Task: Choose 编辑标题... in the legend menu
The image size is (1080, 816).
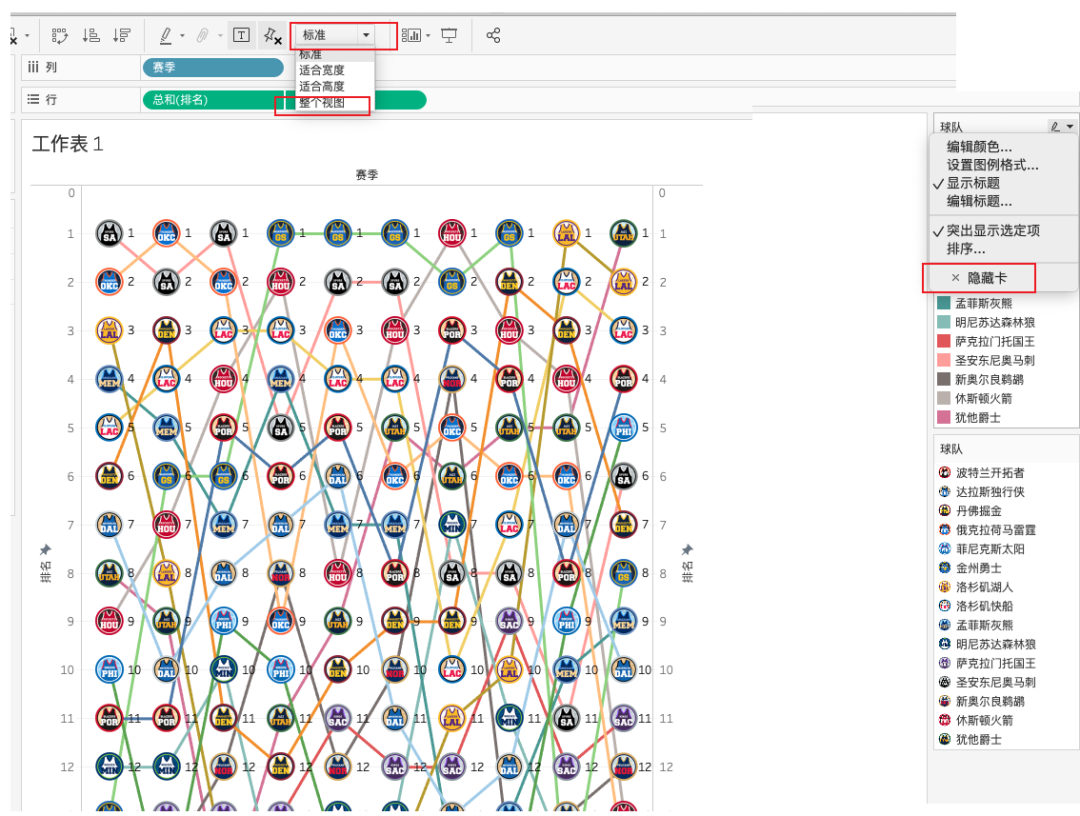Action: [979, 201]
